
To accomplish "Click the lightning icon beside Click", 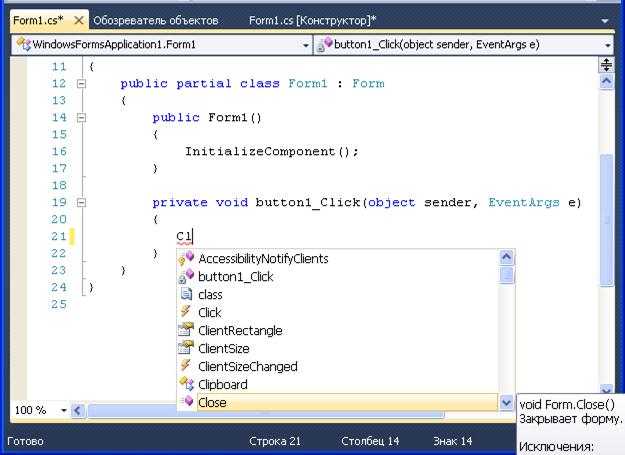I will 185,312.
